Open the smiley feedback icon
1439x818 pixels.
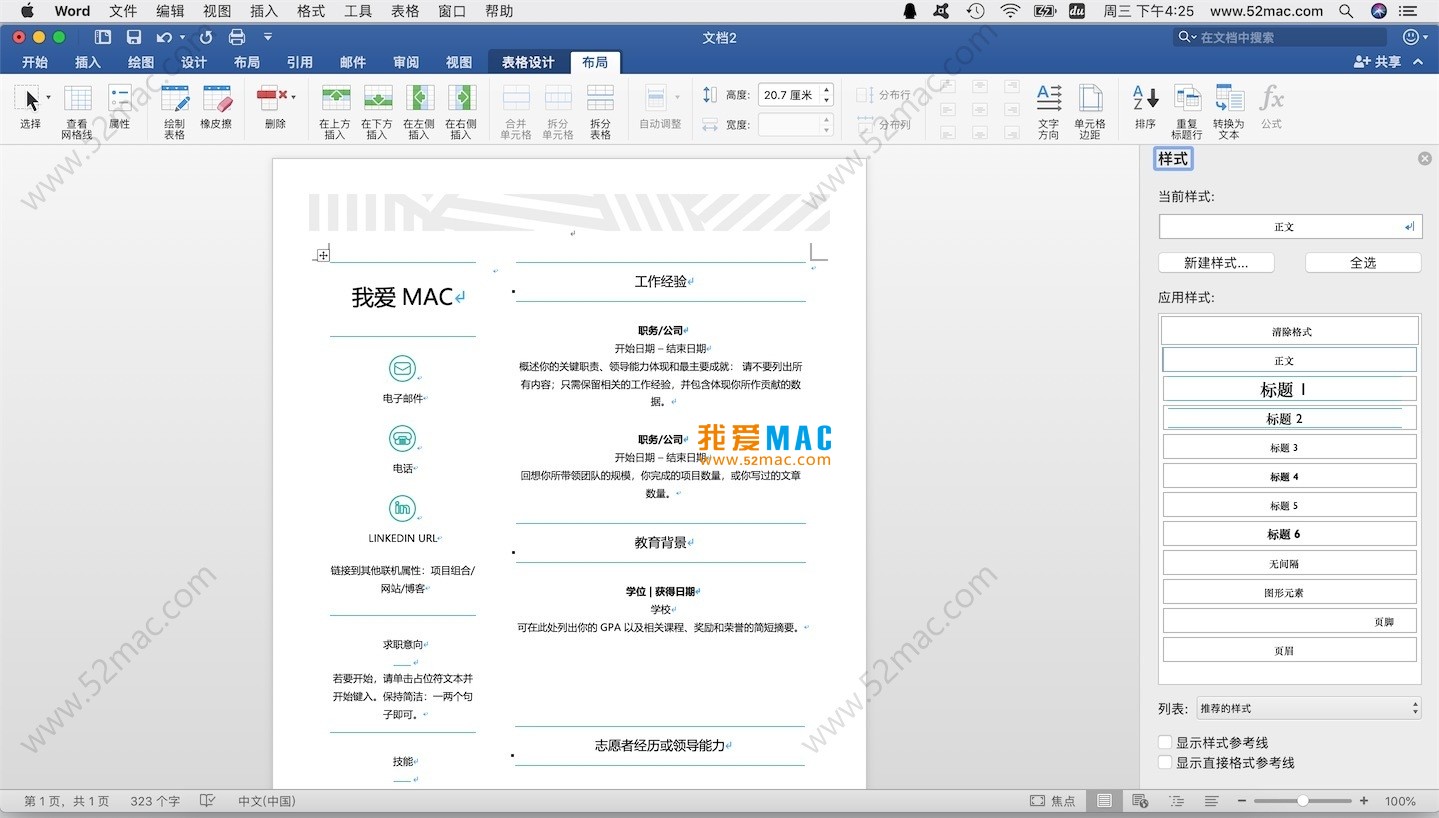(x=1411, y=37)
